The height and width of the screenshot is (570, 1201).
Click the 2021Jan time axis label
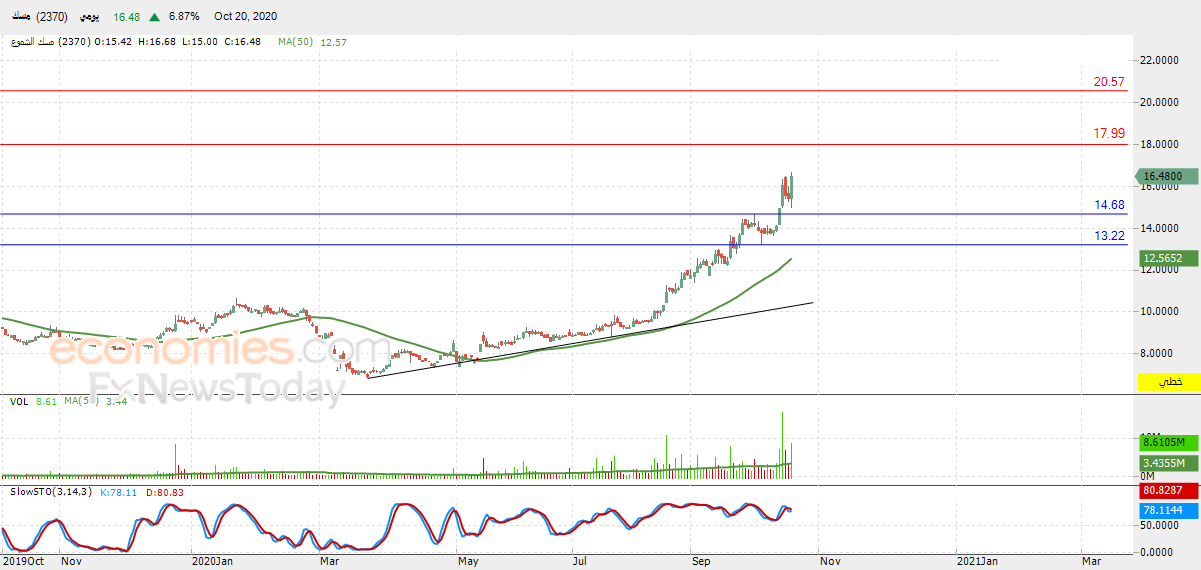click(975, 562)
